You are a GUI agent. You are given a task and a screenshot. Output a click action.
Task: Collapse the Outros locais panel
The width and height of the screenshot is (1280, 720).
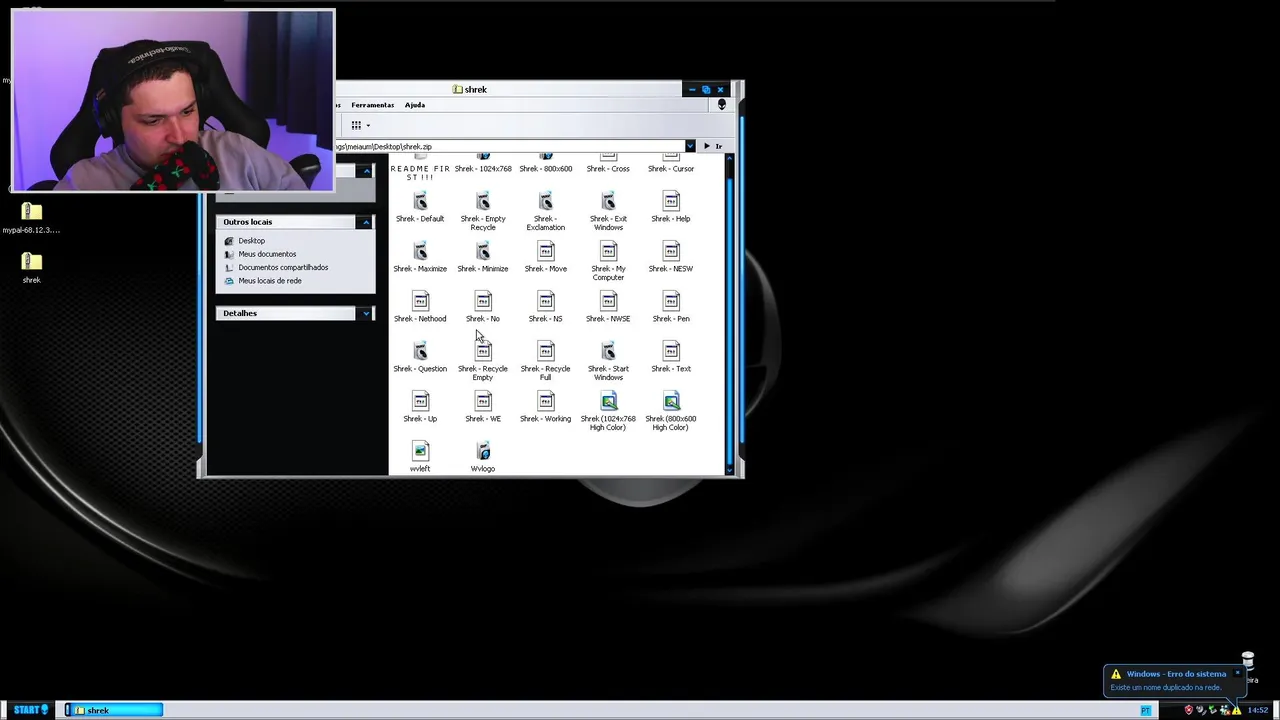click(x=366, y=222)
